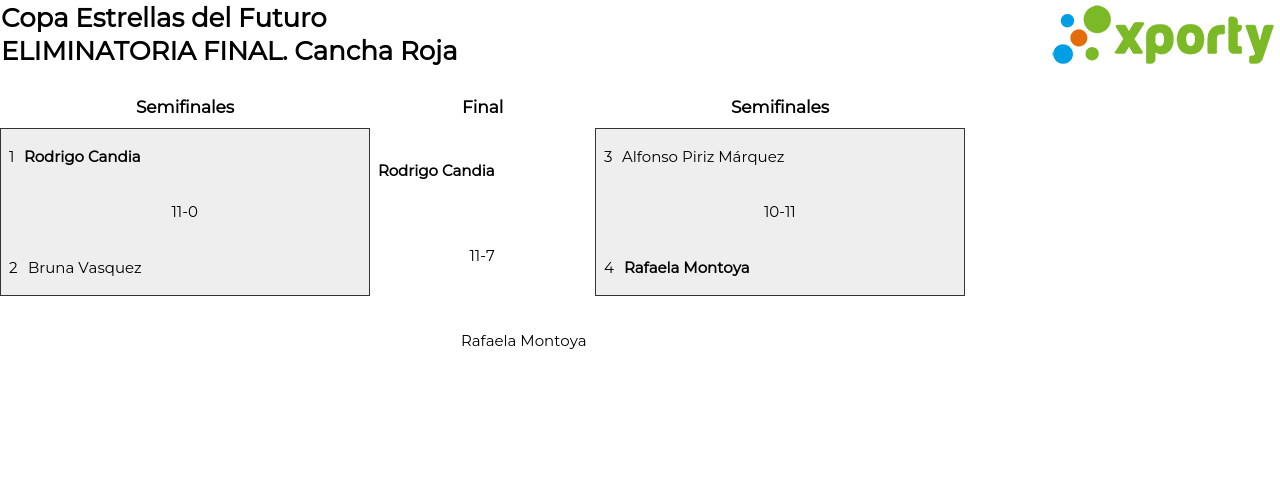The width and height of the screenshot is (1280, 481).
Task: Click the Copa Estrellas del Futuro title
Action: coord(164,18)
